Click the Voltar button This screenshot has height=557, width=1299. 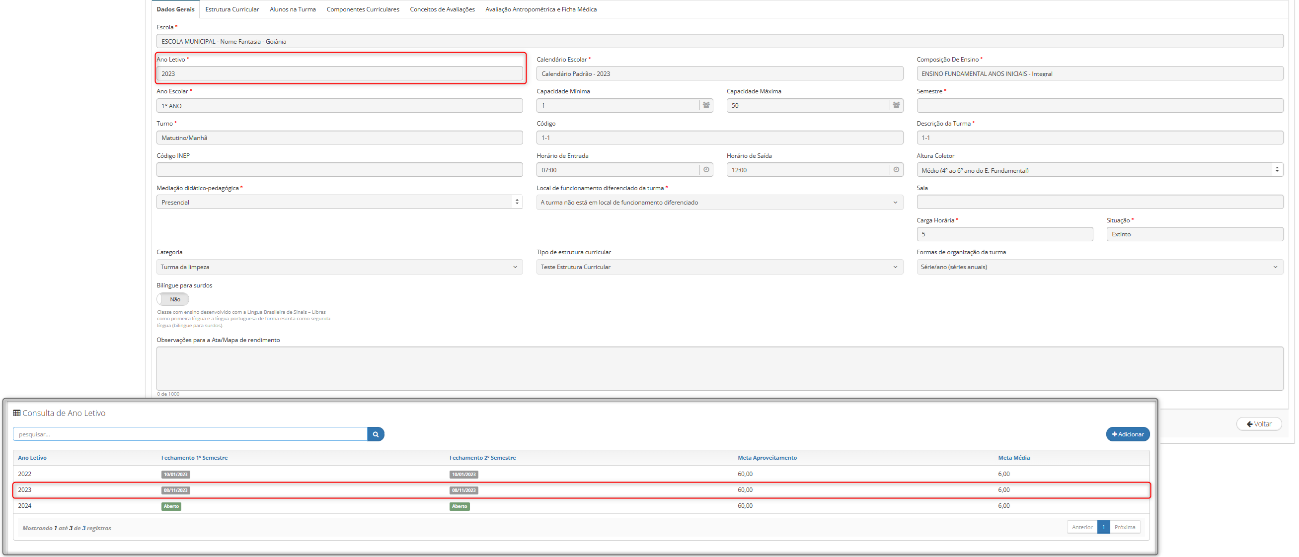1259,424
